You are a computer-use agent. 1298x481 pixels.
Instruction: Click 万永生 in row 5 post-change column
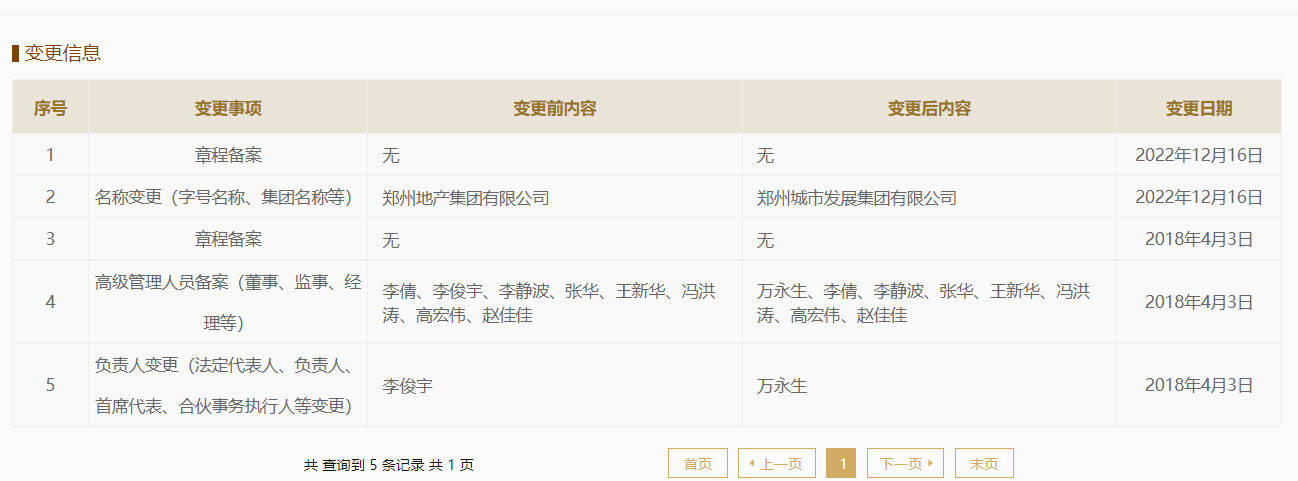point(782,386)
